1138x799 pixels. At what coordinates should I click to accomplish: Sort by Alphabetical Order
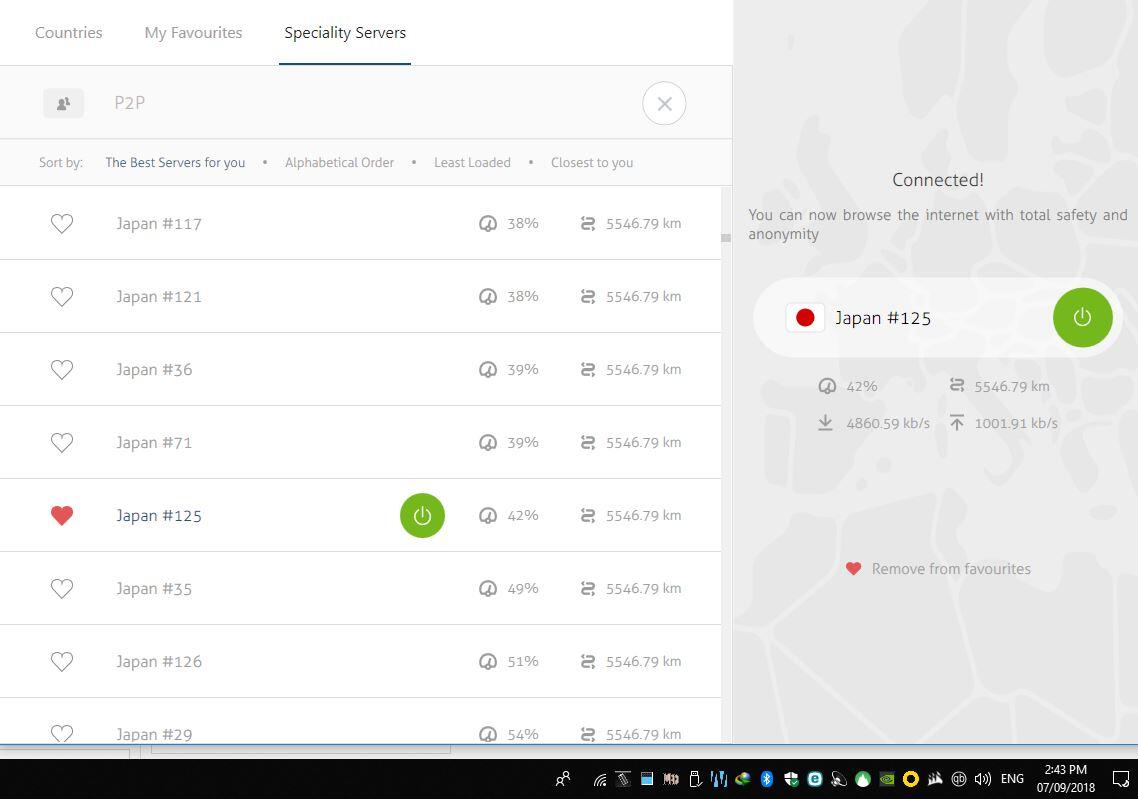339,162
